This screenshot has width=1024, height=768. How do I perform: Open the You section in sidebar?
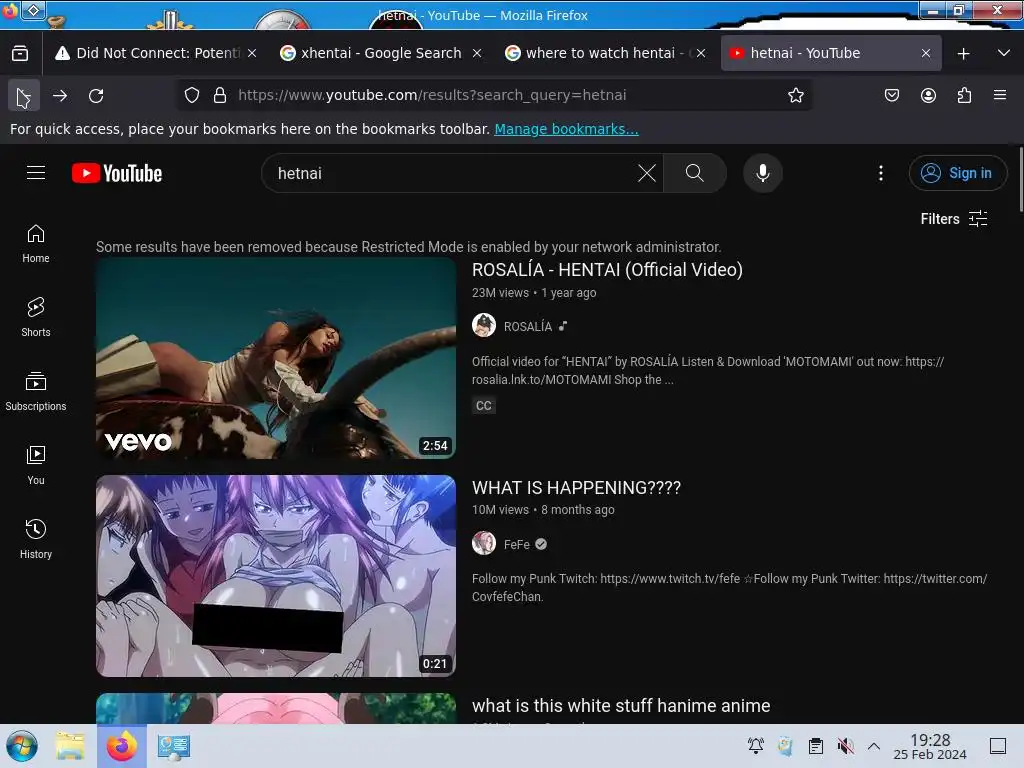point(36,465)
